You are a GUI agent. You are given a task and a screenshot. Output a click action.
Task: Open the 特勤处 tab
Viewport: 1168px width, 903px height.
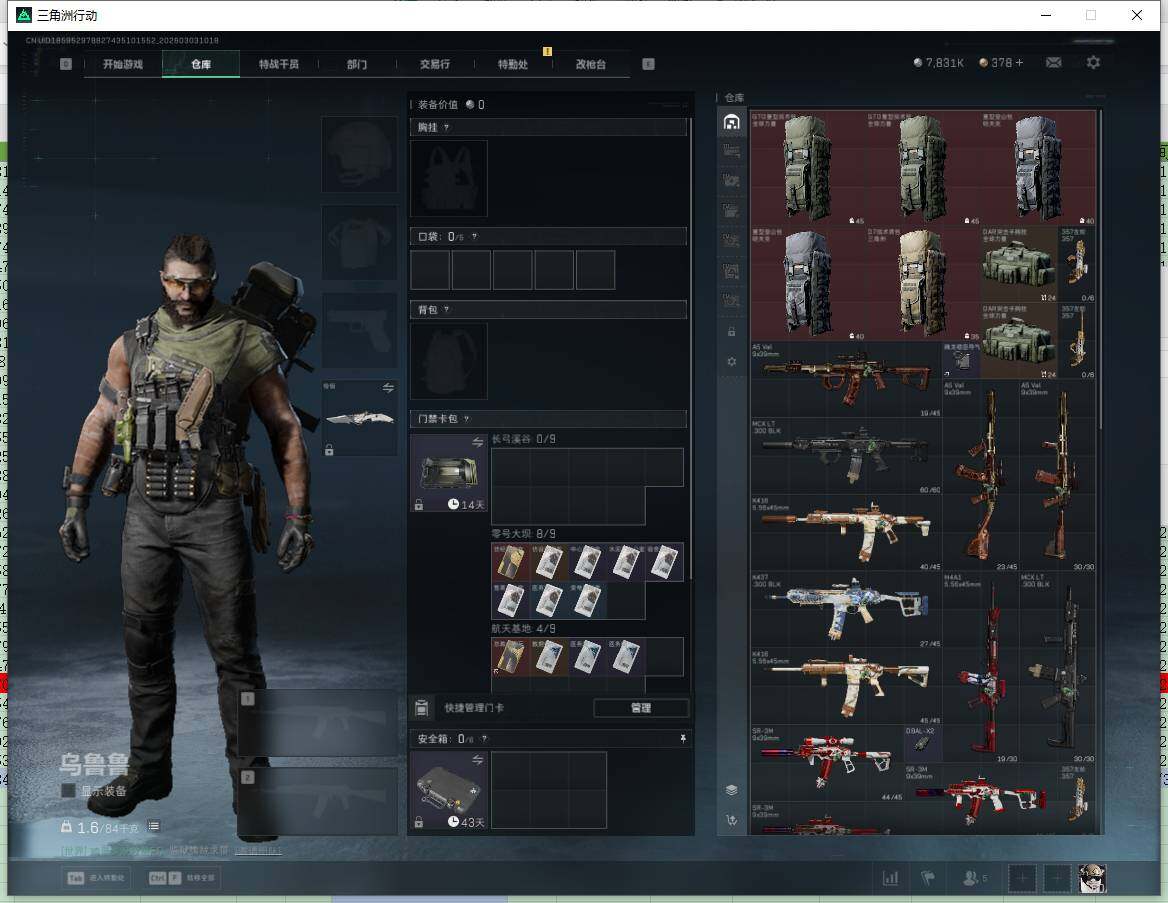(x=512, y=64)
